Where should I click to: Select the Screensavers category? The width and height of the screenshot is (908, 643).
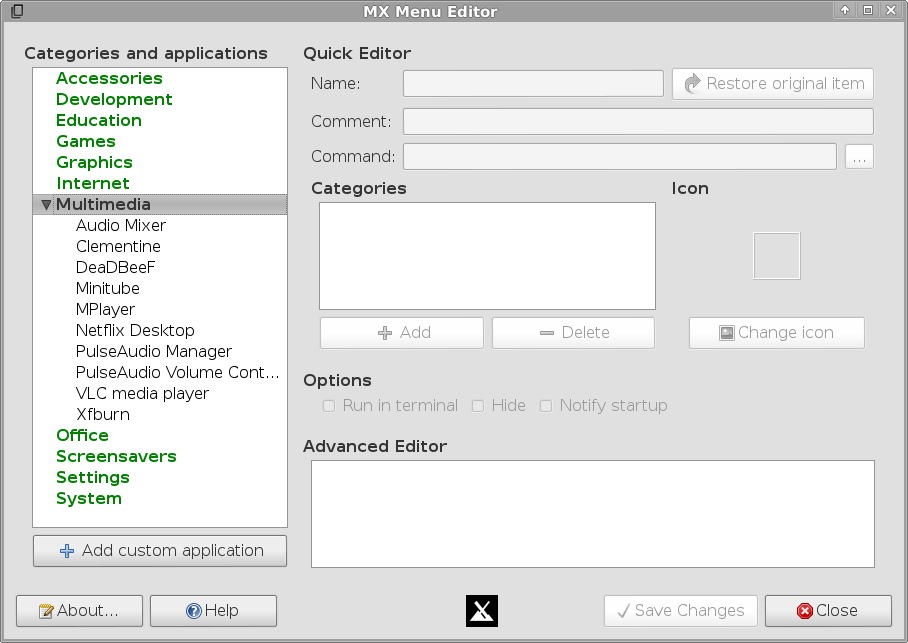click(116, 456)
